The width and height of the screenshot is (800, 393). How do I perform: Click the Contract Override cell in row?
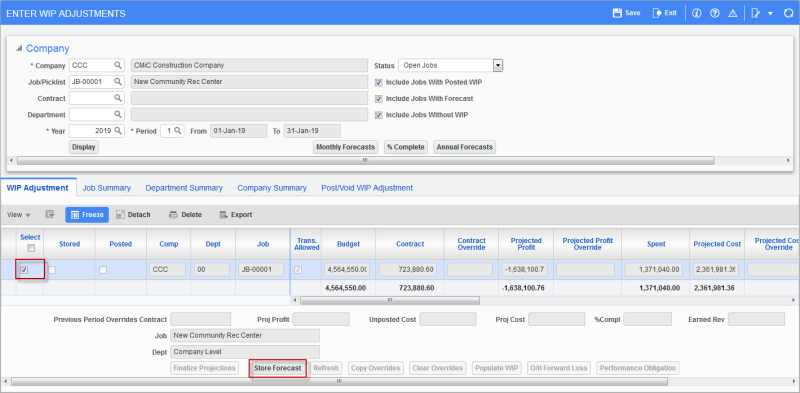click(x=470, y=270)
